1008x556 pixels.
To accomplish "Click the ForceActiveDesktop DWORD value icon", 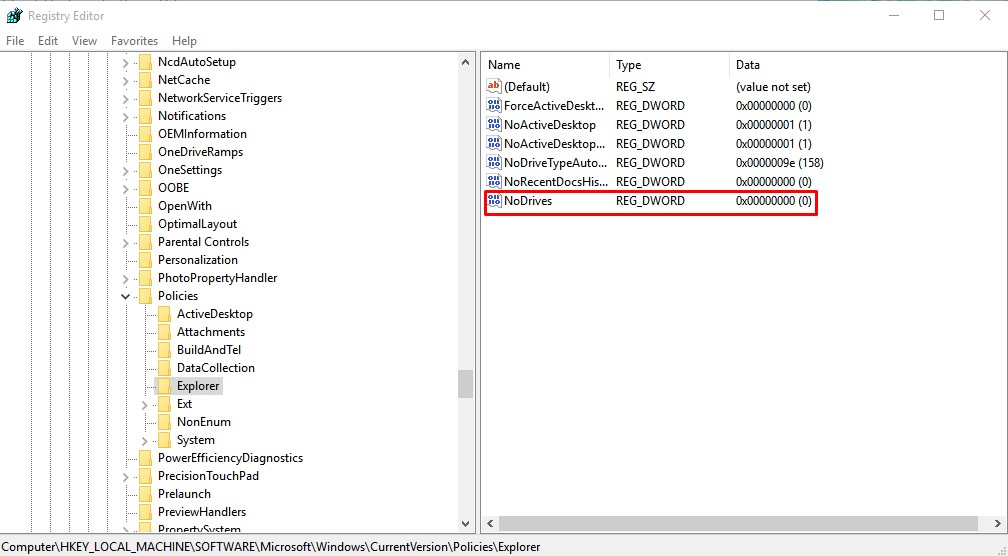I will coord(494,105).
